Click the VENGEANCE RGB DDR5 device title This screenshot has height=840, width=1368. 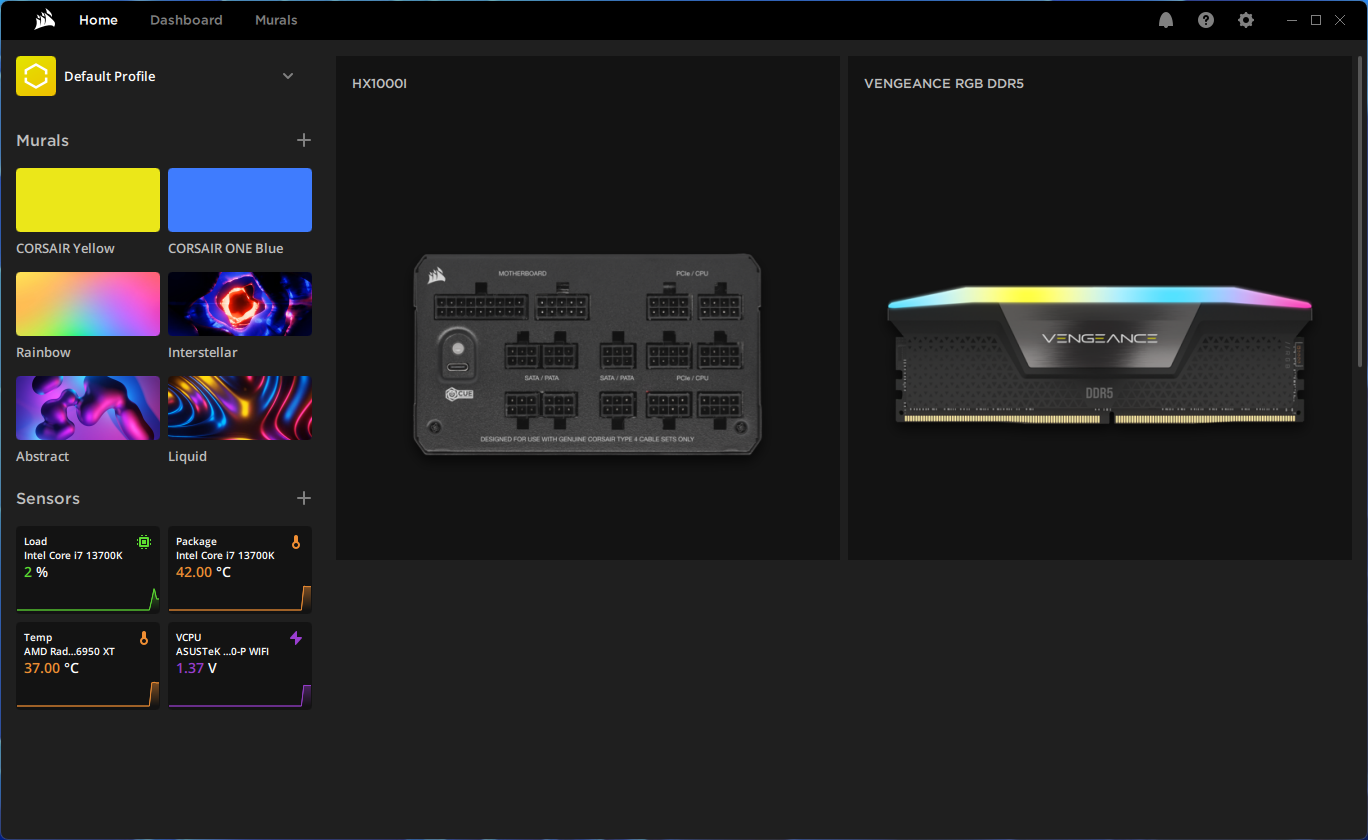click(944, 84)
